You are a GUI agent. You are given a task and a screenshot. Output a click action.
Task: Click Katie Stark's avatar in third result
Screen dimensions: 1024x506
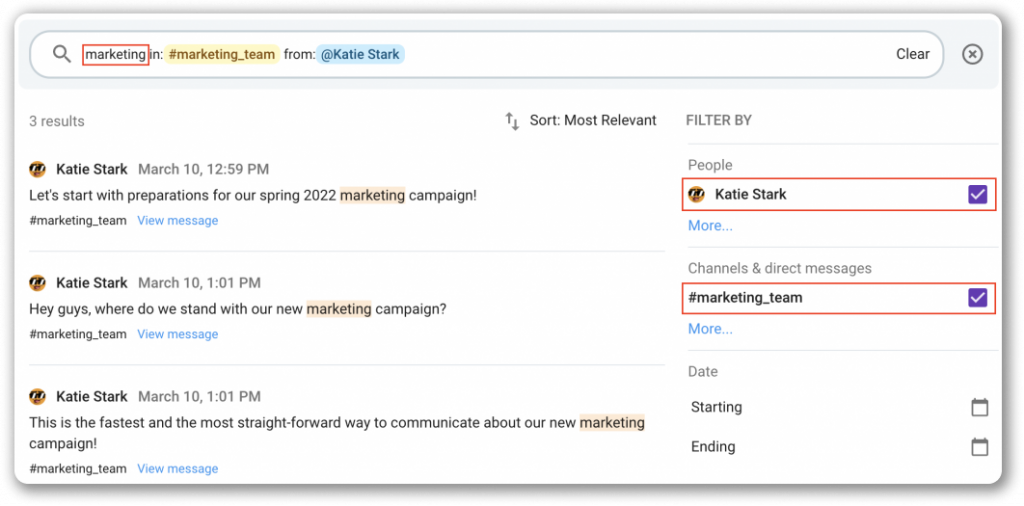[x=38, y=396]
